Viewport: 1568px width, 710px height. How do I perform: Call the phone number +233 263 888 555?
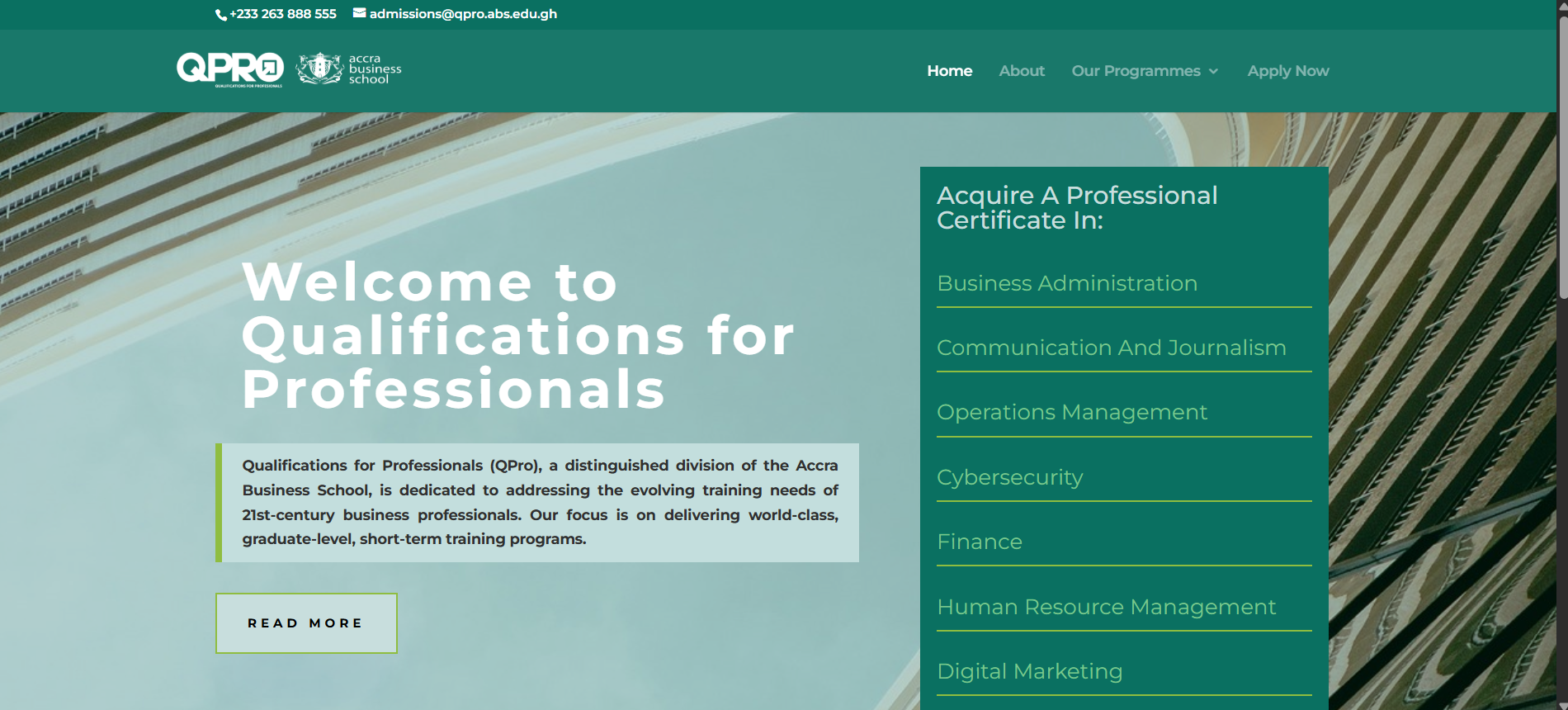pos(283,14)
